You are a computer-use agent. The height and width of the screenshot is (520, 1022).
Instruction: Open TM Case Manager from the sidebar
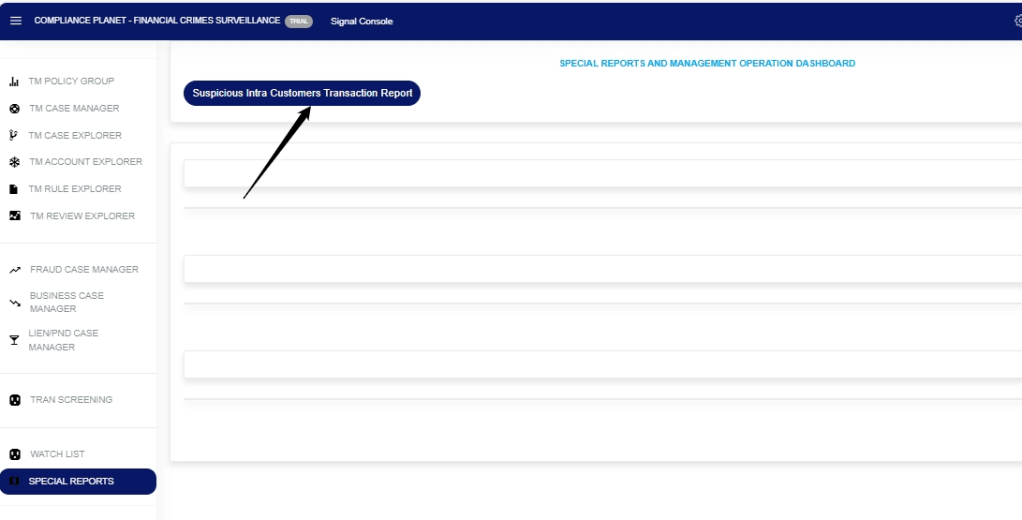74,108
